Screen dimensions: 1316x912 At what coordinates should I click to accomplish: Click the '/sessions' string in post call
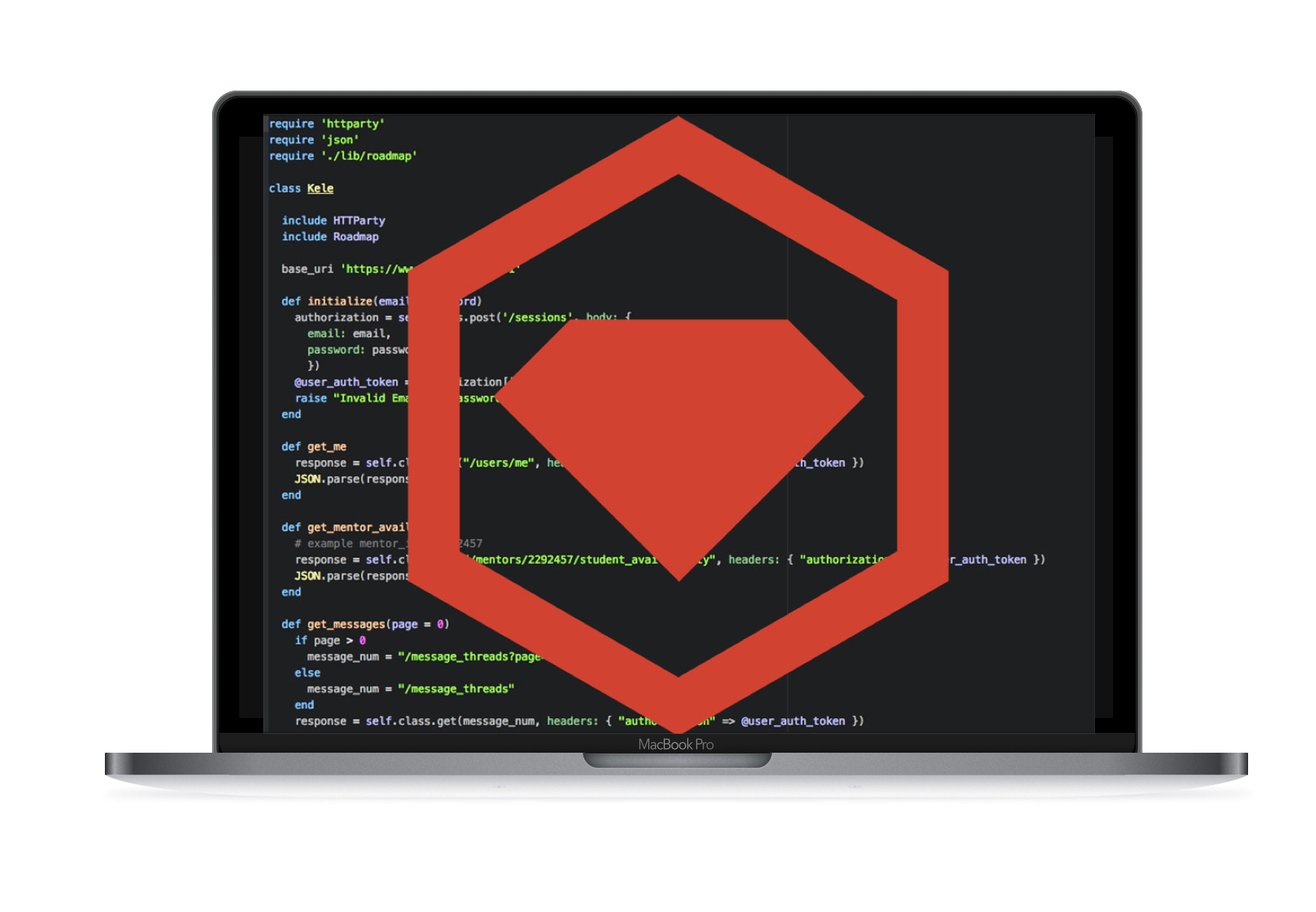click(537, 318)
